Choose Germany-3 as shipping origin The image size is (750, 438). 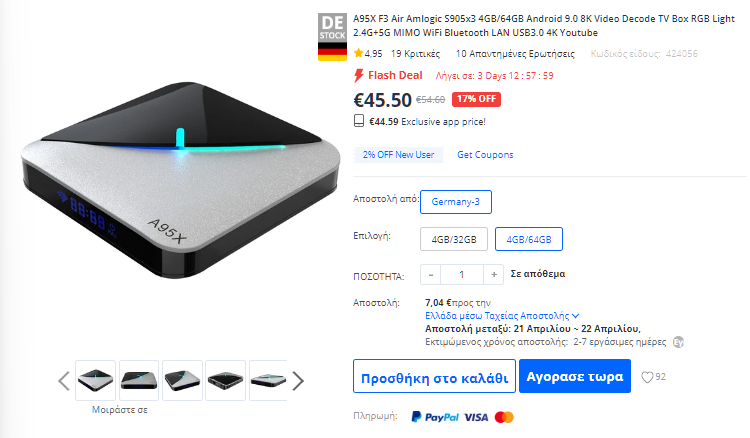pyautogui.click(x=455, y=202)
